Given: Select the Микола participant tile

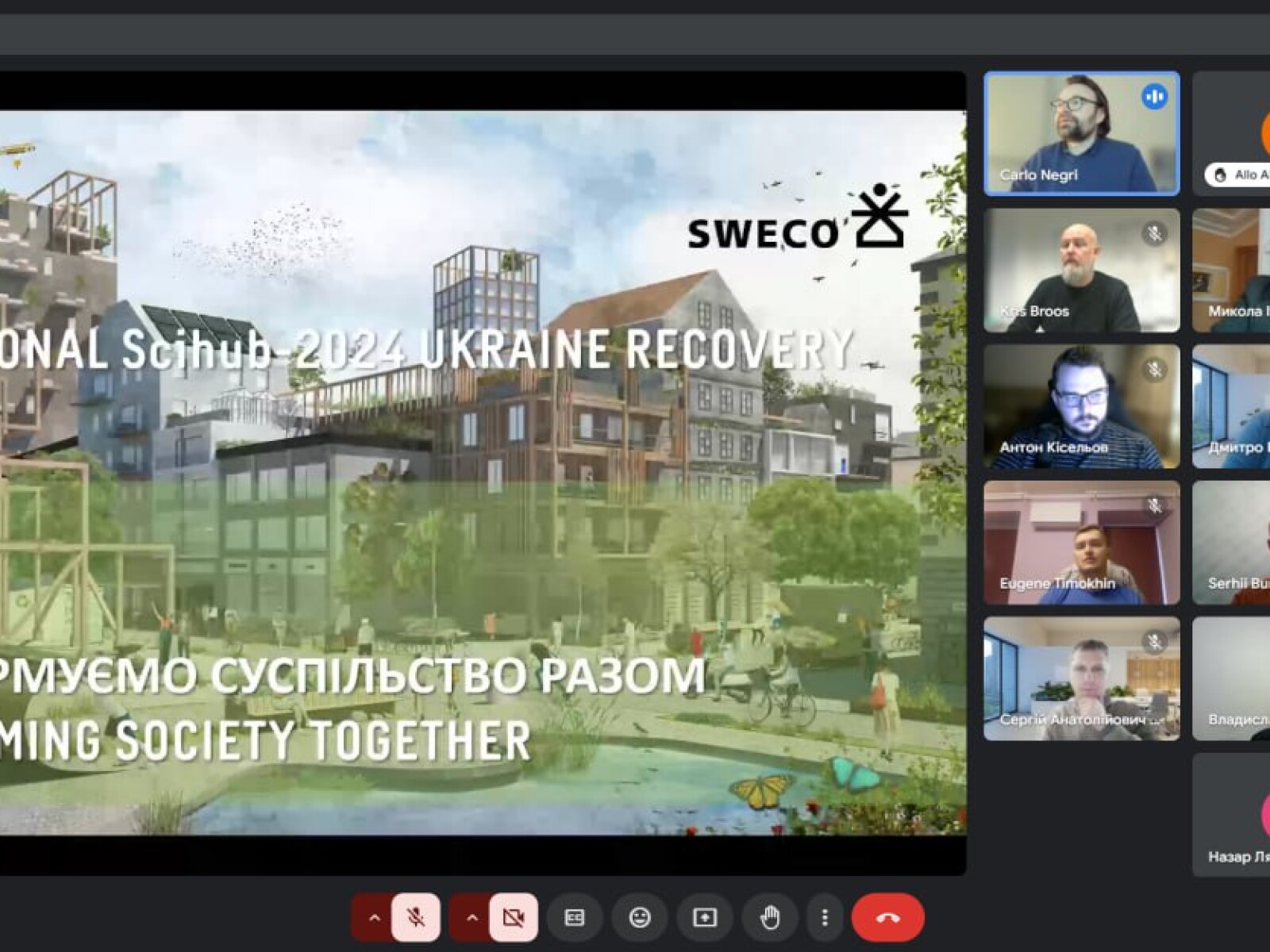Looking at the screenshot, I should [x=1231, y=270].
